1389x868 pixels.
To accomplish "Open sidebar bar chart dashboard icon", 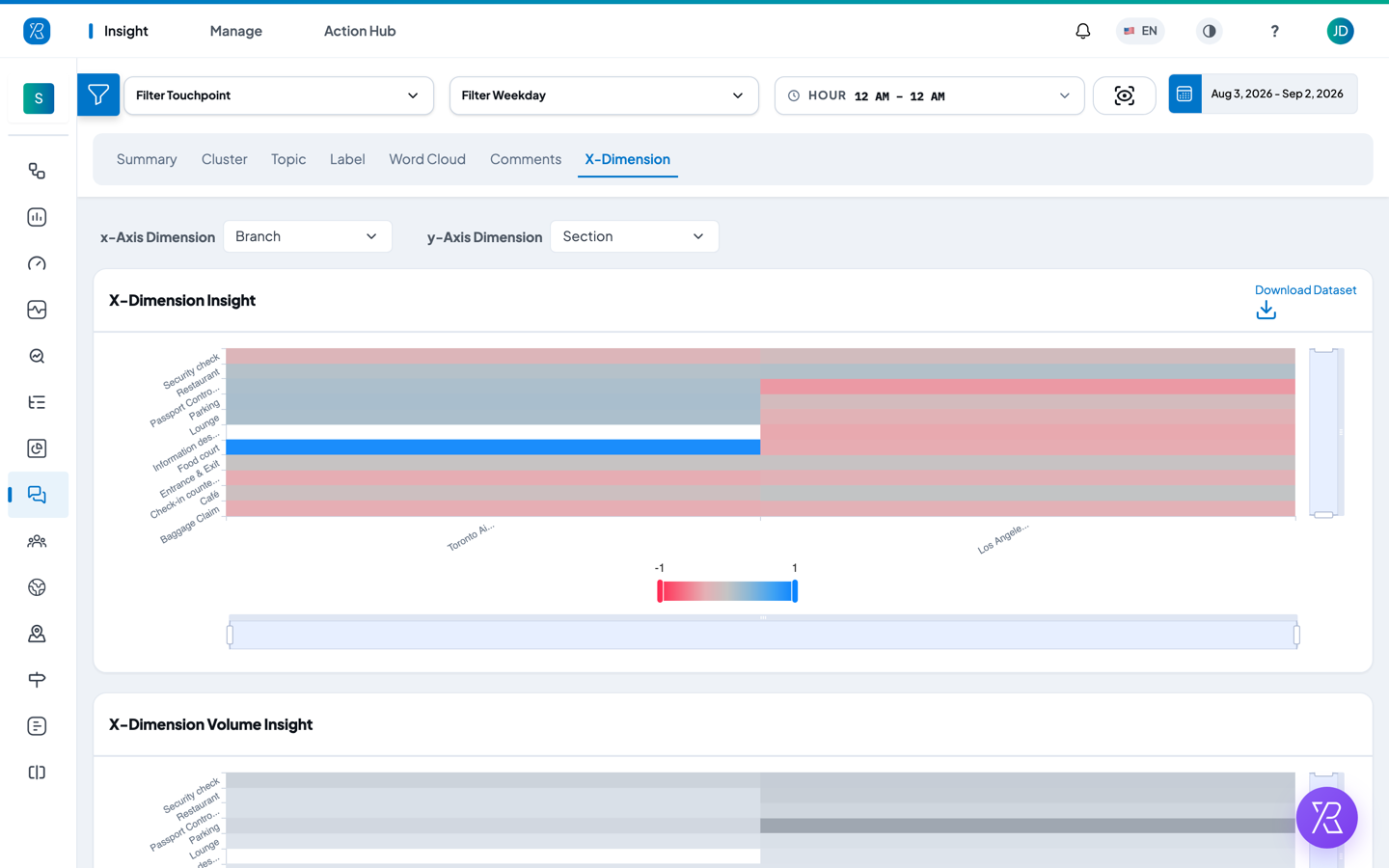I will tap(37, 217).
